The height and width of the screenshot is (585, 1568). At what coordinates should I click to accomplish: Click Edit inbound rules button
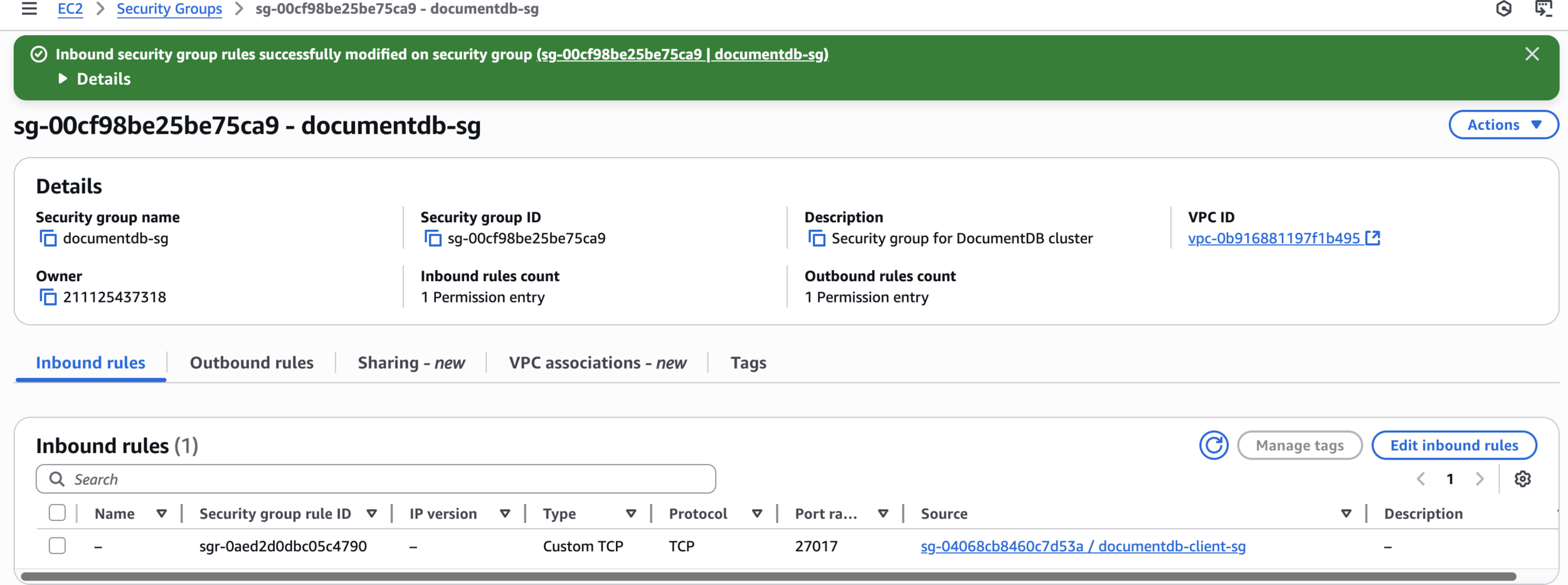[x=1454, y=446]
